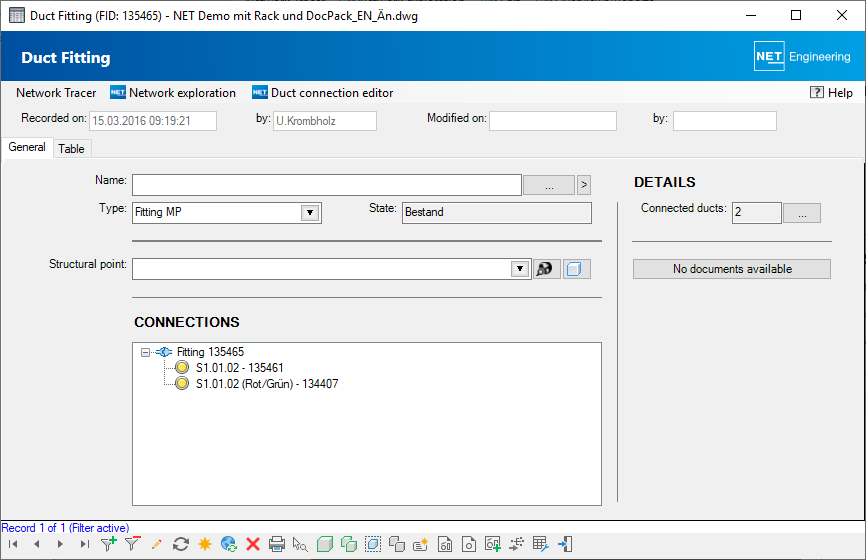Click the ellipsis button beside Connected ducts

(x=801, y=212)
